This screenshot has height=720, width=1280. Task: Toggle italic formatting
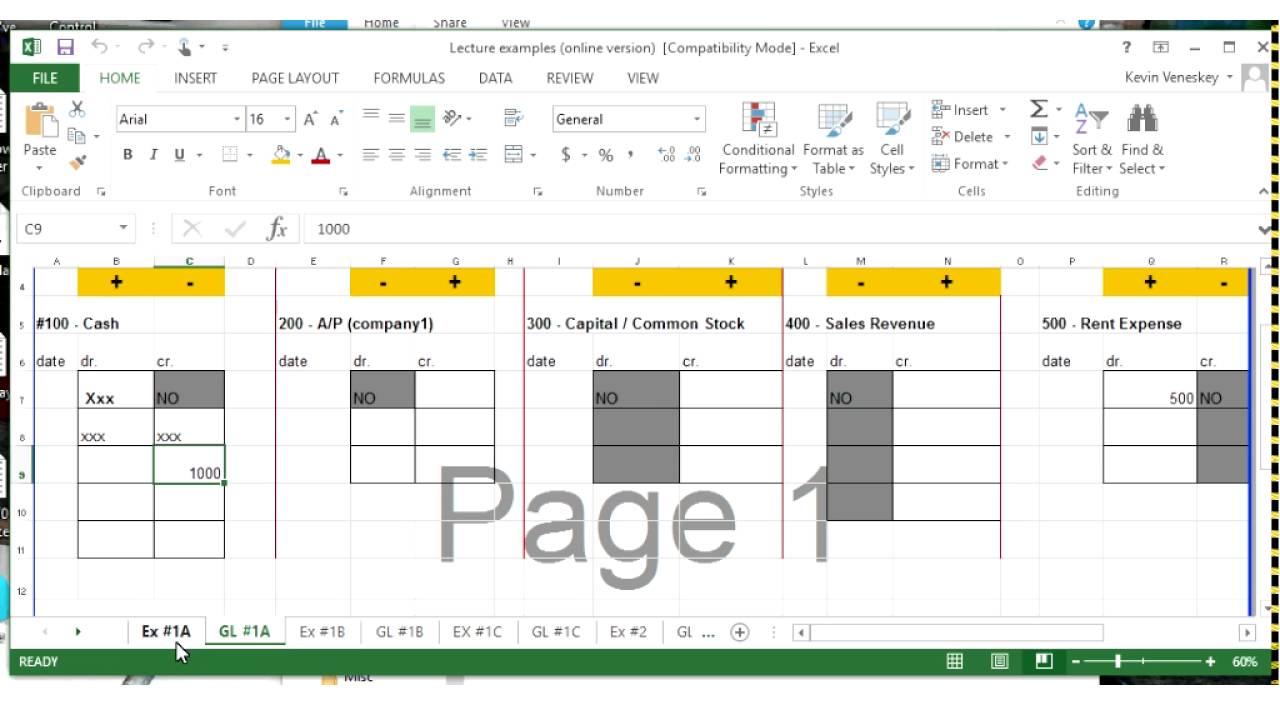pyautogui.click(x=154, y=154)
